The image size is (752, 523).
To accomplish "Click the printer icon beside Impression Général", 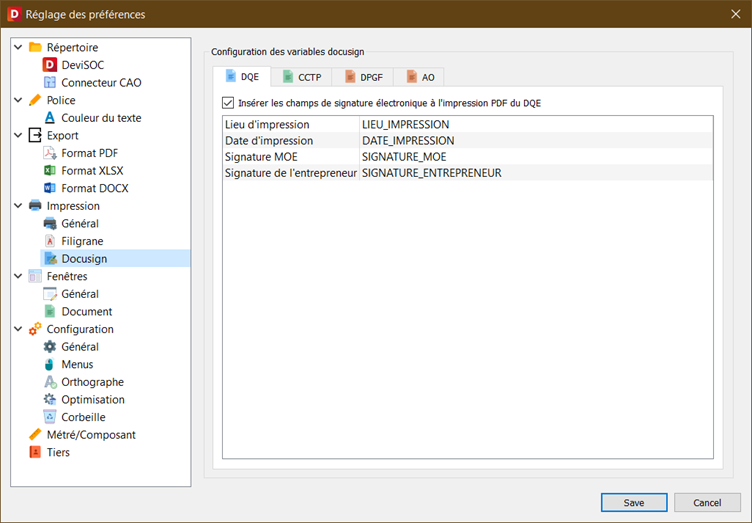I will tap(49, 223).
